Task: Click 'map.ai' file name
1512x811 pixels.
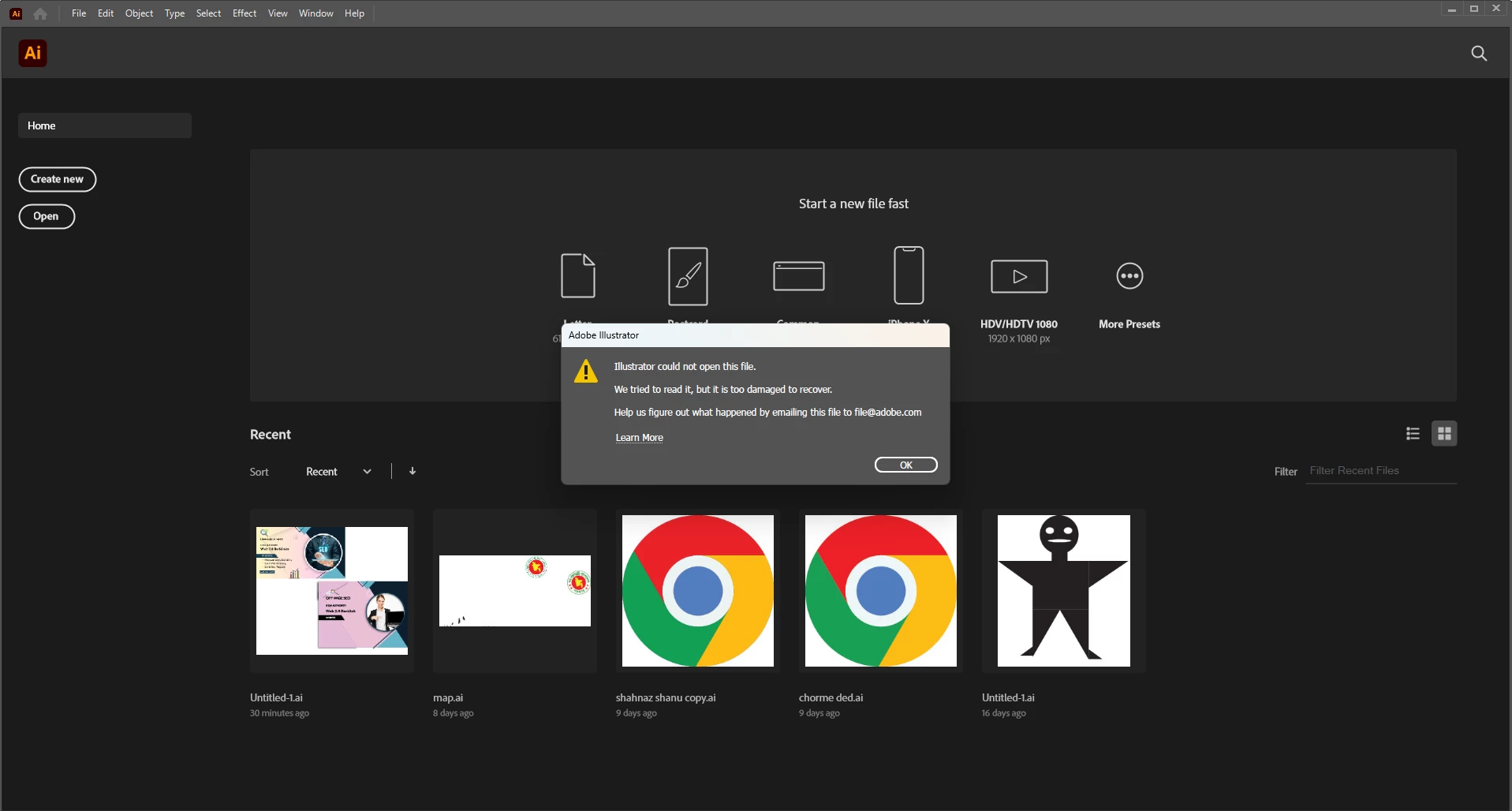Action: (x=448, y=697)
